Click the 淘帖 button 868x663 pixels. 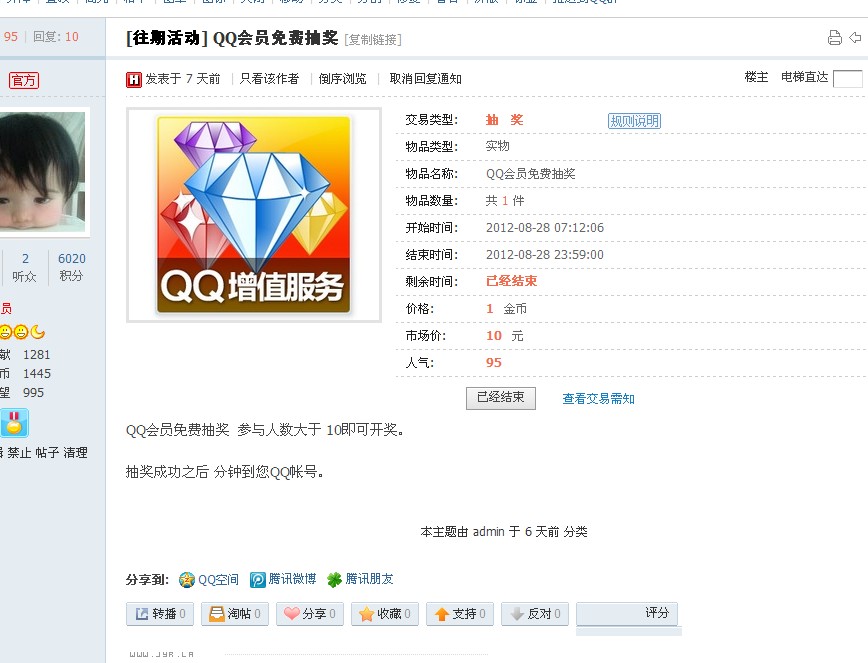pos(235,614)
